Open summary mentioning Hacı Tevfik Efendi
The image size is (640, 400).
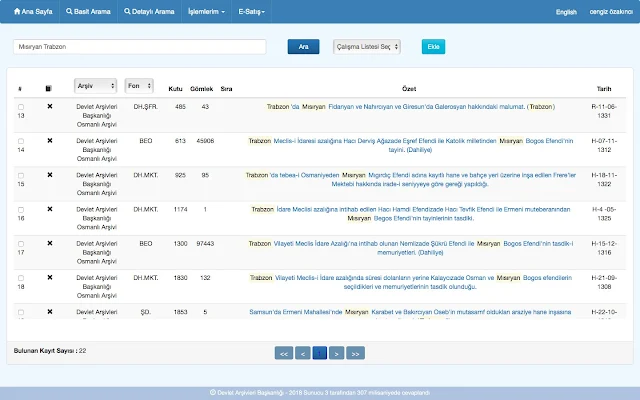tap(411, 214)
